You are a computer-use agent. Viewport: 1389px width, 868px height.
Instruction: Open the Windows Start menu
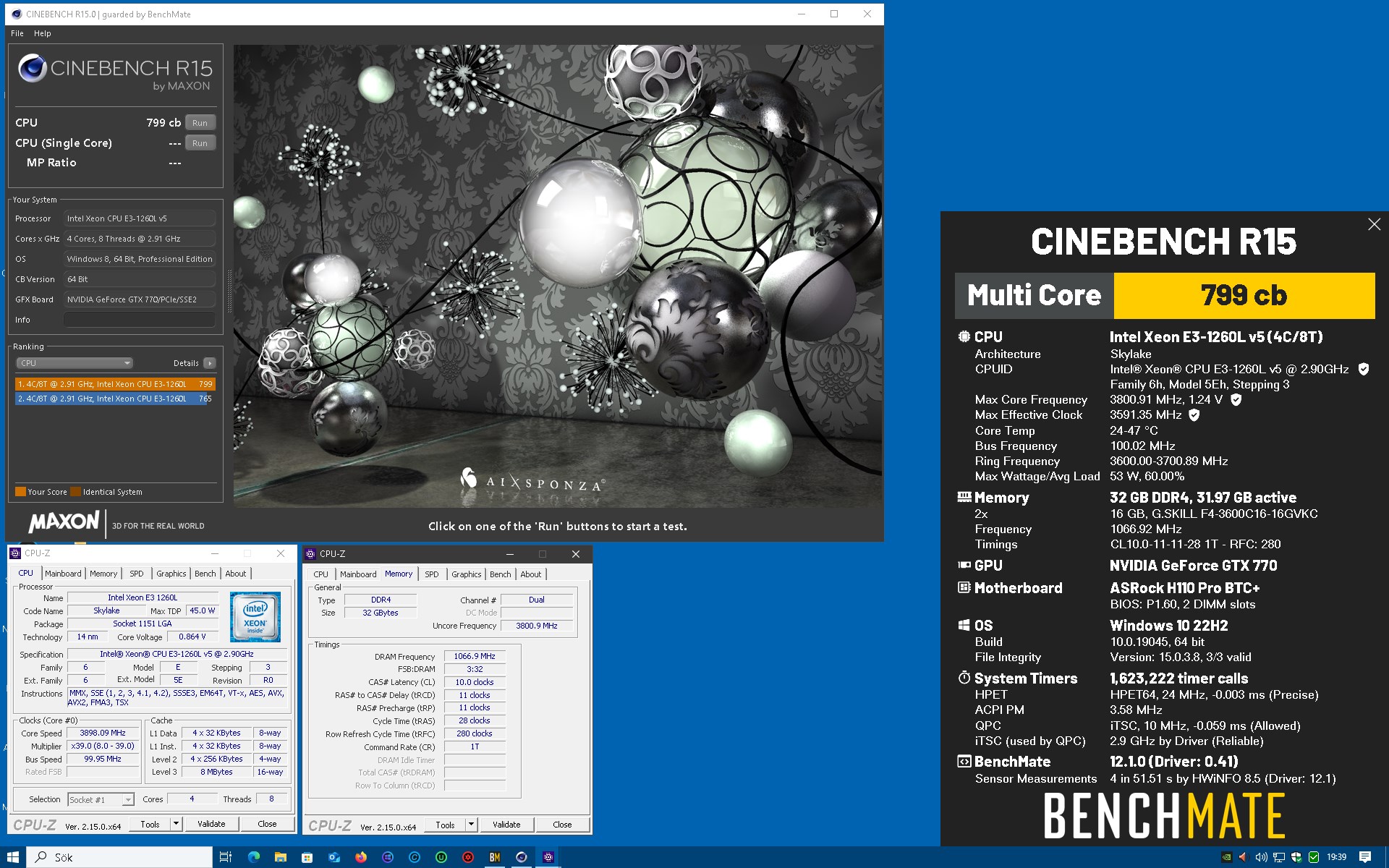click(x=13, y=857)
